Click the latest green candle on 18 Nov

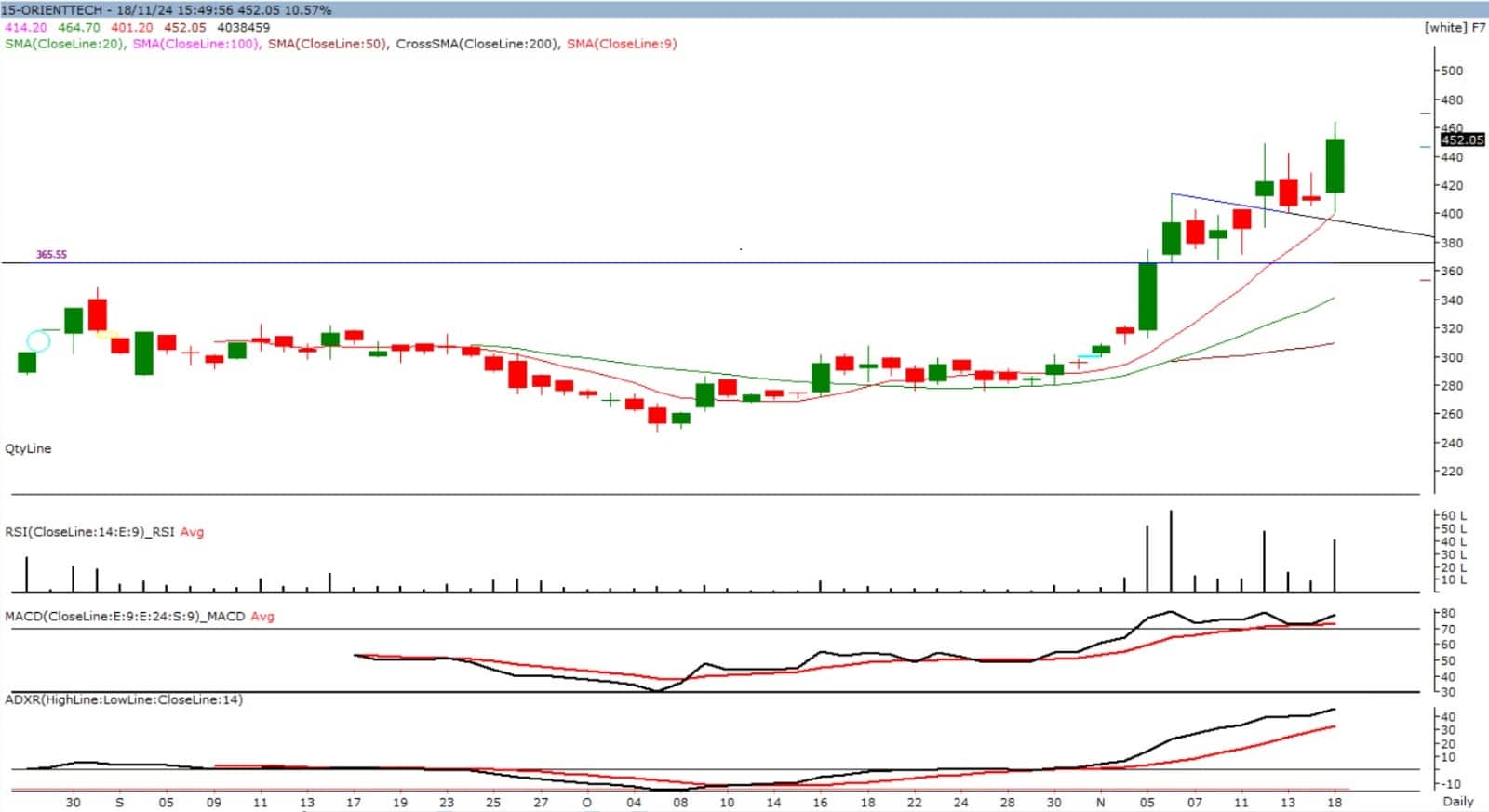(1335, 166)
